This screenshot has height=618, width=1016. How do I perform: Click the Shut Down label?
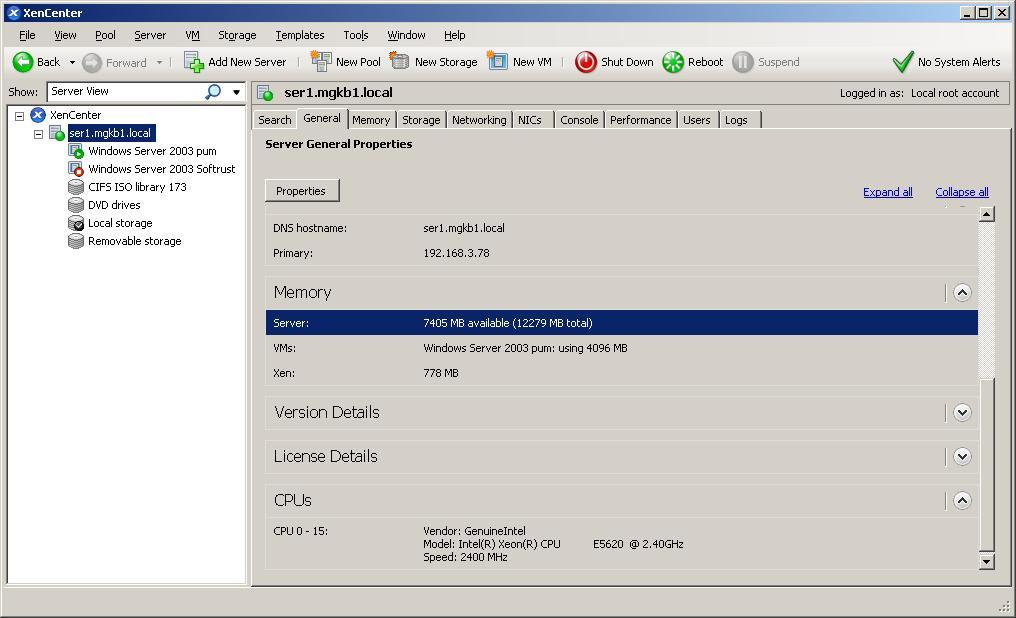[627, 62]
